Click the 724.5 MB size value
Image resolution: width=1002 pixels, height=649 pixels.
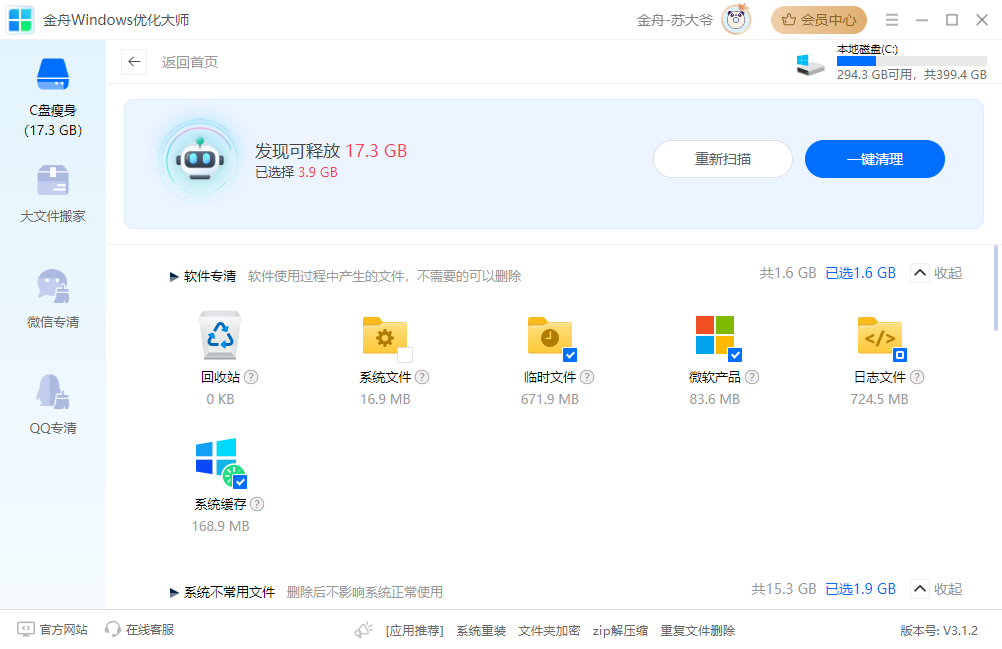point(879,399)
